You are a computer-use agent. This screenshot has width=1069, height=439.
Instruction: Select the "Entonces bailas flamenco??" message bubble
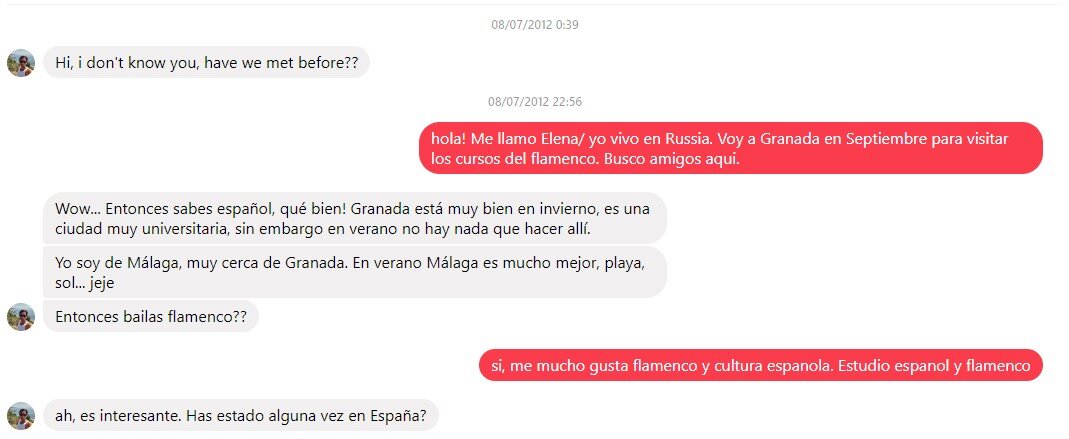[151, 317]
